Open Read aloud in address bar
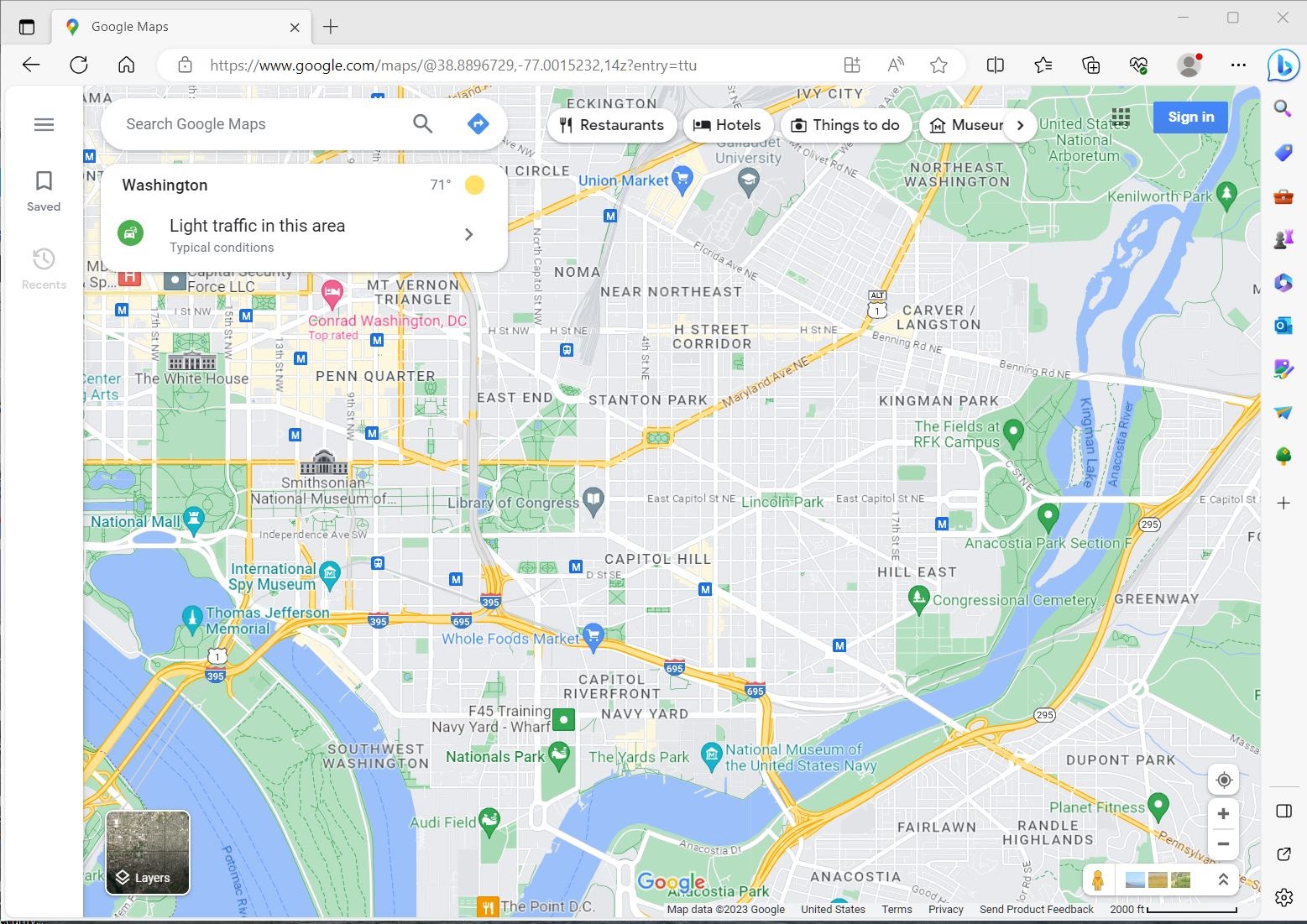The height and width of the screenshot is (924, 1307). pos(896,65)
